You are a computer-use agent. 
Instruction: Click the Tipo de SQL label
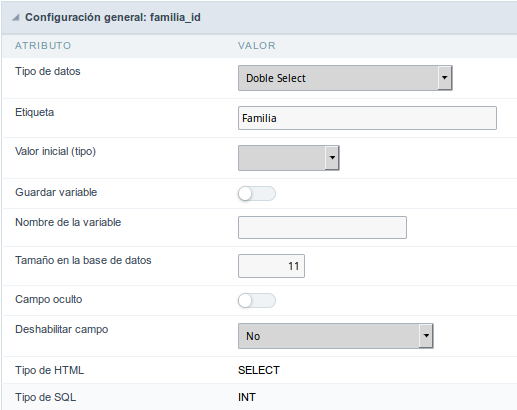click(45, 397)
